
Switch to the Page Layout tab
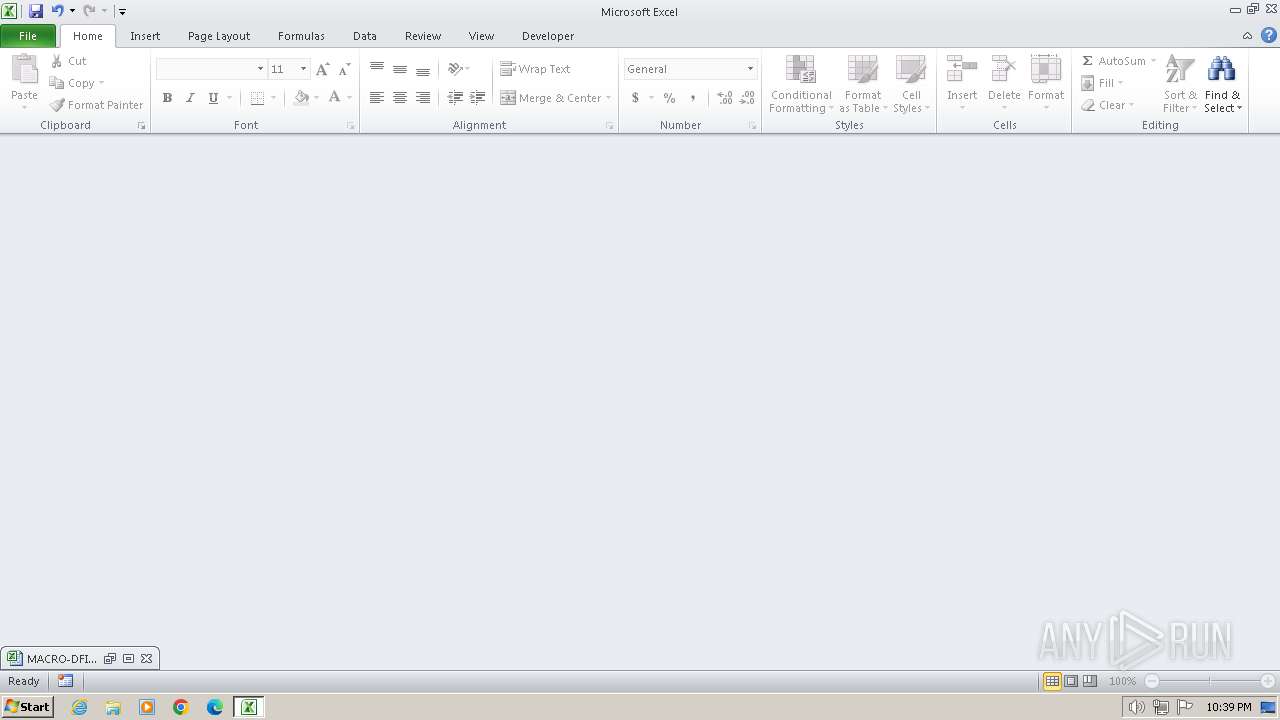(x=219, y=36)
